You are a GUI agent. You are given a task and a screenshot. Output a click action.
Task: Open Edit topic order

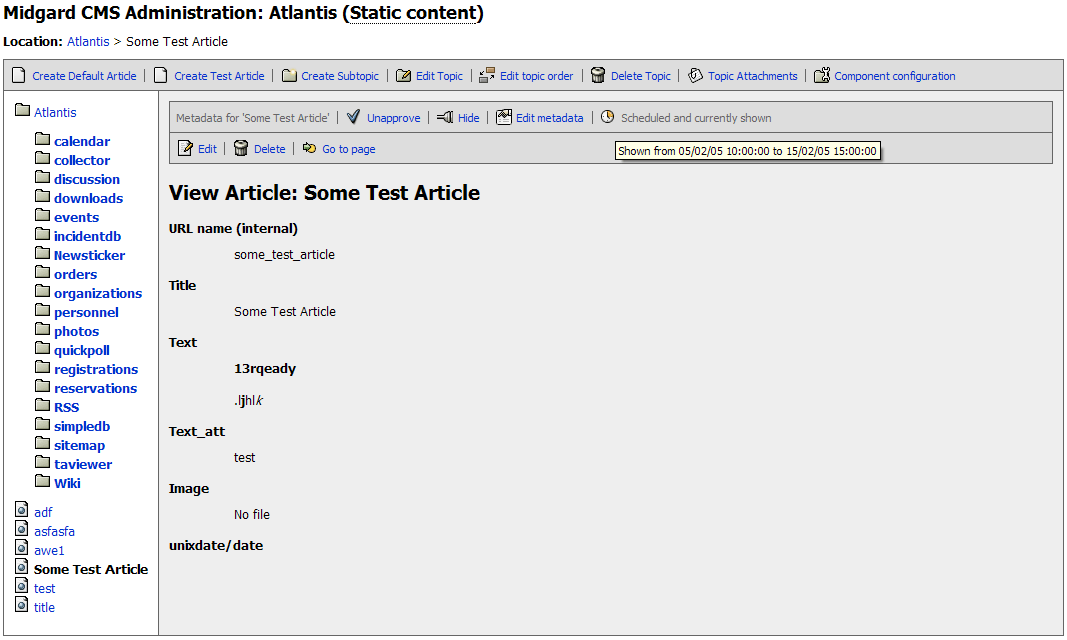point(537,76)
